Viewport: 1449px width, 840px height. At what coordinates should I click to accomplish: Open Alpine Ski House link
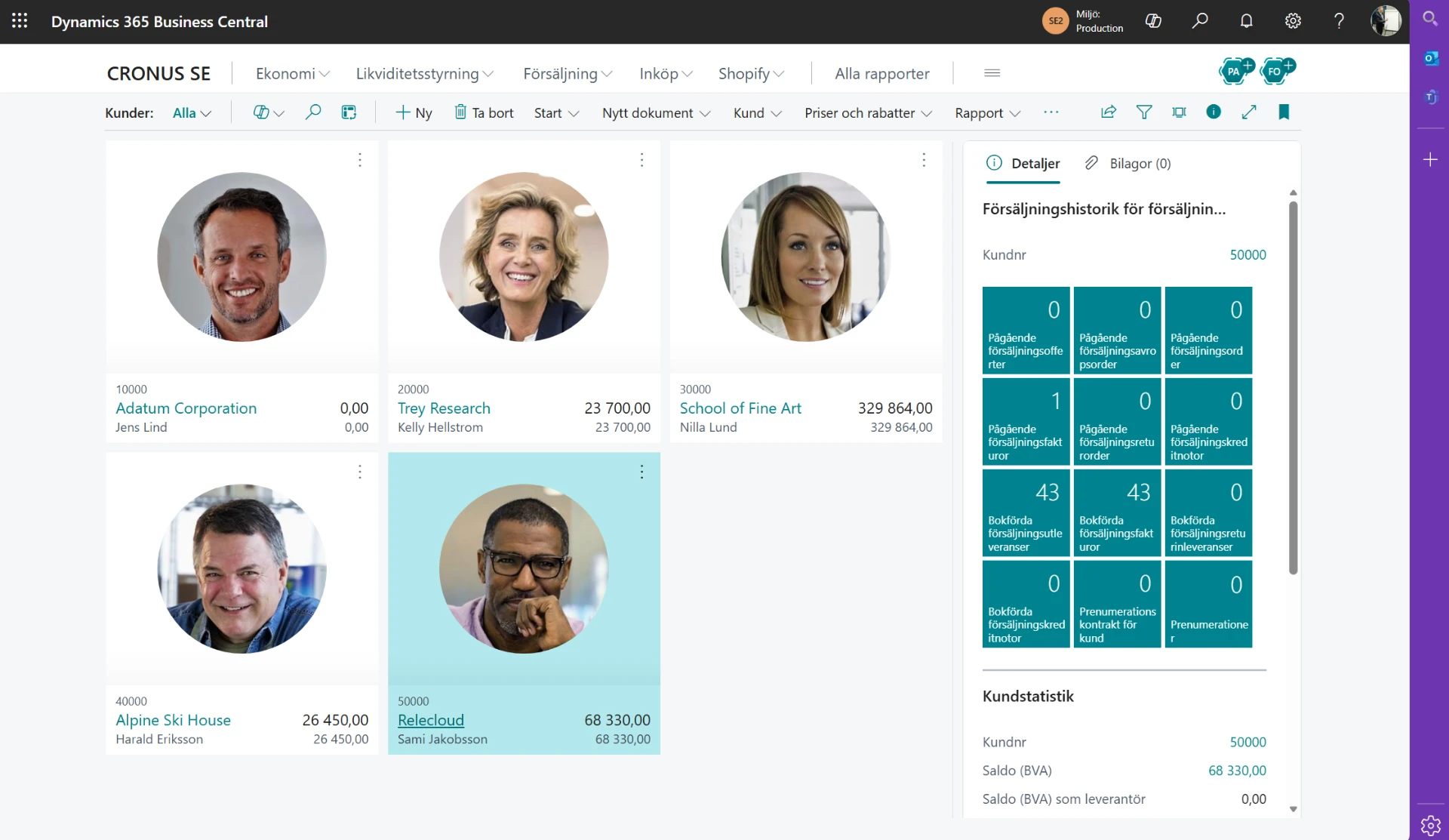pos(173,720)
